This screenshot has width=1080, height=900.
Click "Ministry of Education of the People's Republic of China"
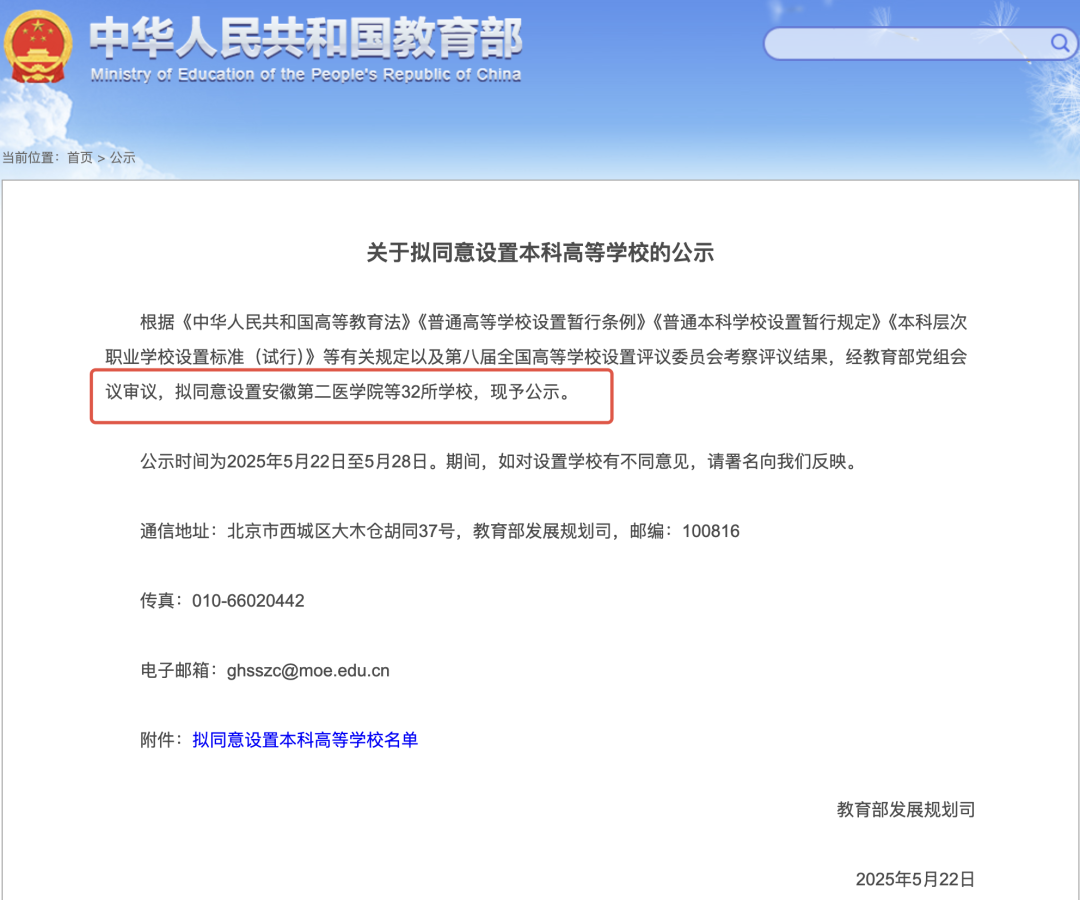[x=306, y=74]
